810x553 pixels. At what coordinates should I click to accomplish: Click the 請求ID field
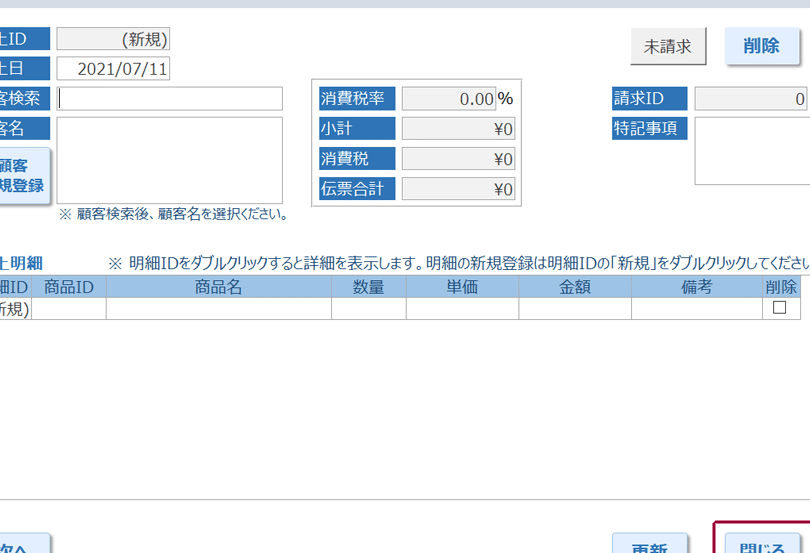(x=751, y=99)
